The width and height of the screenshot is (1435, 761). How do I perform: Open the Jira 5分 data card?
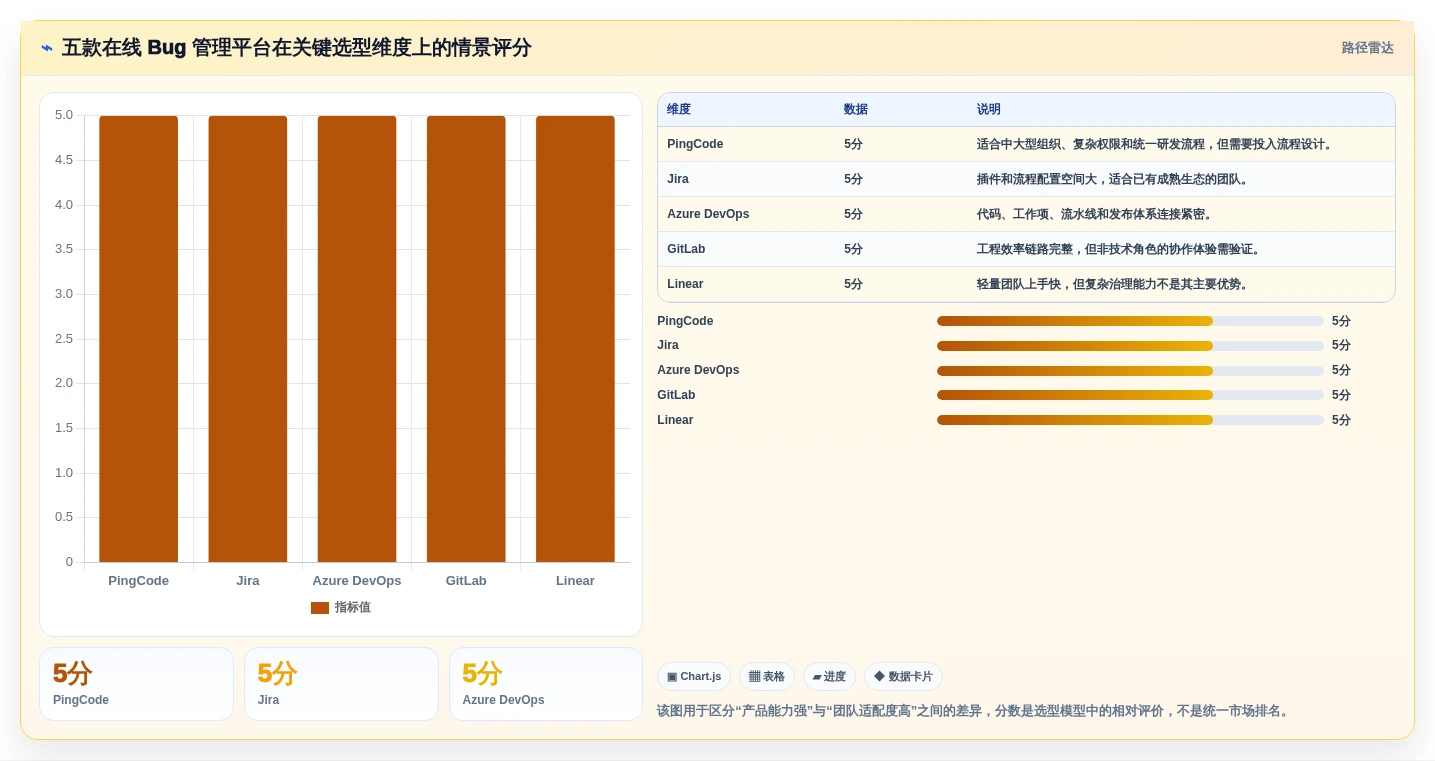pyautogui.click(x=341, y=684)
